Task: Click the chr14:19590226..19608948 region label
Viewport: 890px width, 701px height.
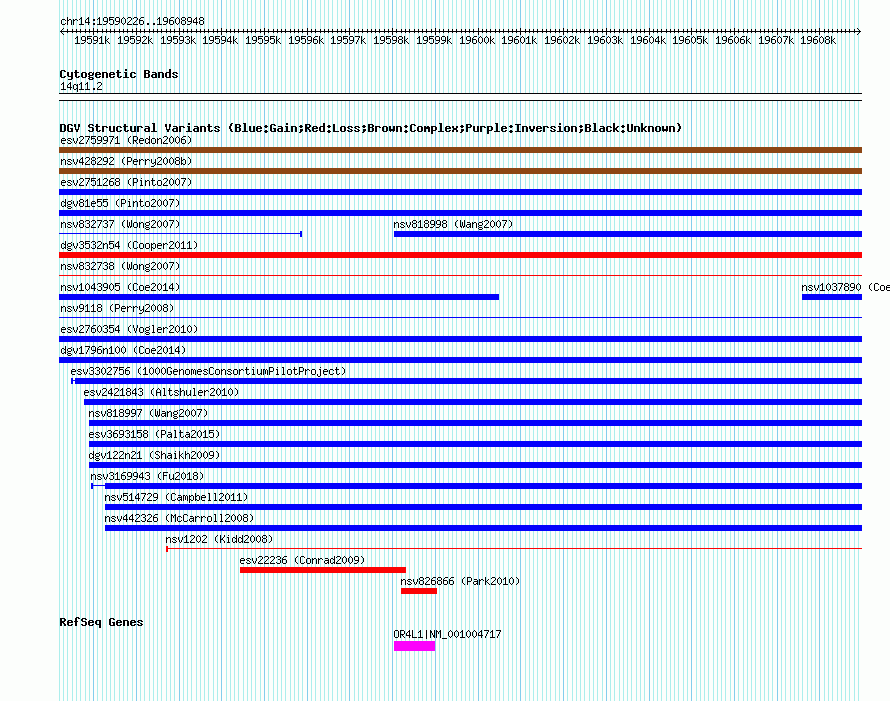Action: point(132,21)
